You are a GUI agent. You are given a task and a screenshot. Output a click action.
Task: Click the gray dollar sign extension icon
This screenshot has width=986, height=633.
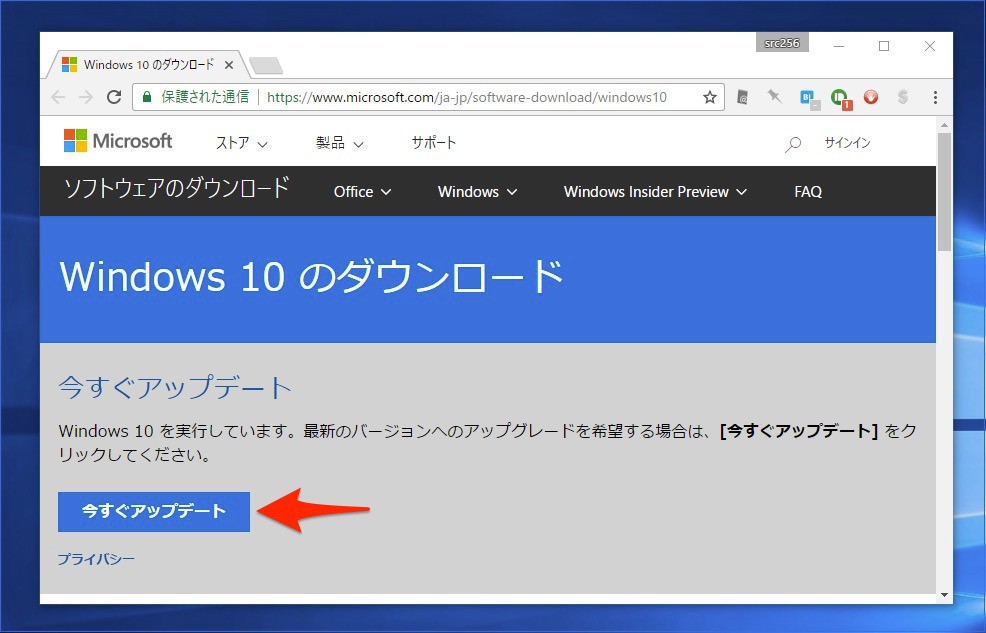point(903,96)
